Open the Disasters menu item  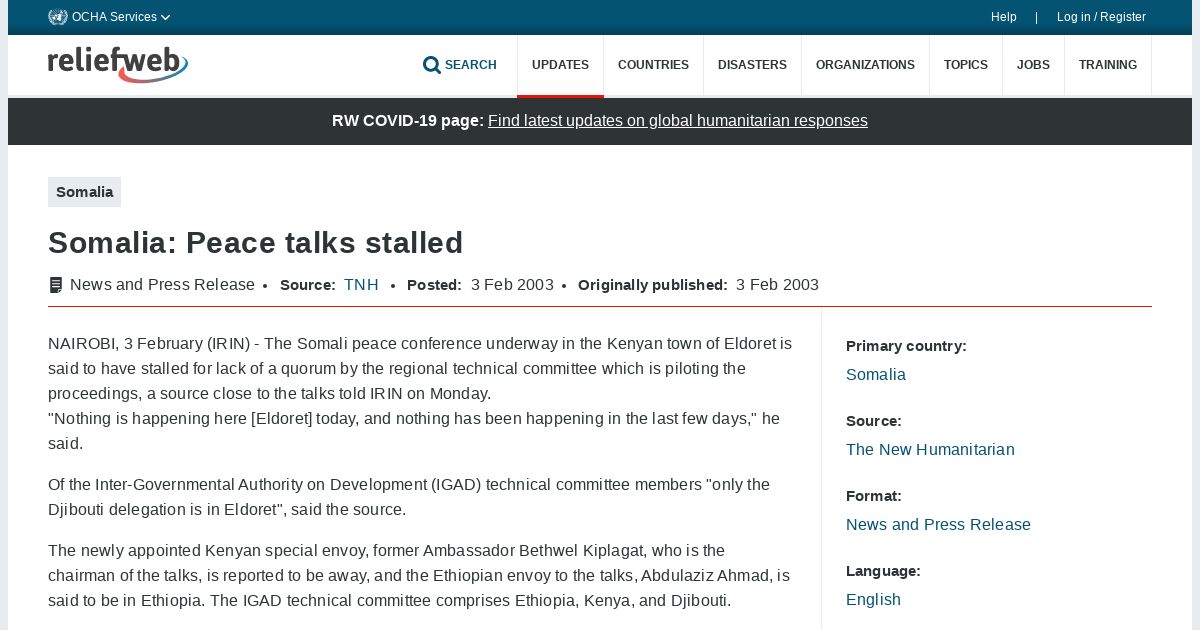752,65
